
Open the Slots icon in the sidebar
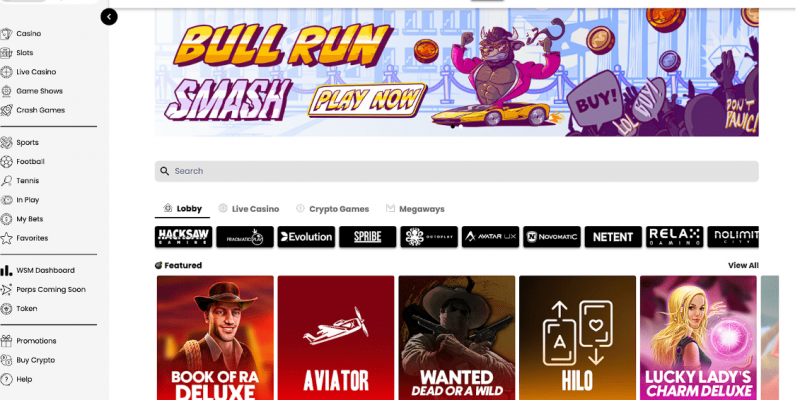[x=6, y=53]
